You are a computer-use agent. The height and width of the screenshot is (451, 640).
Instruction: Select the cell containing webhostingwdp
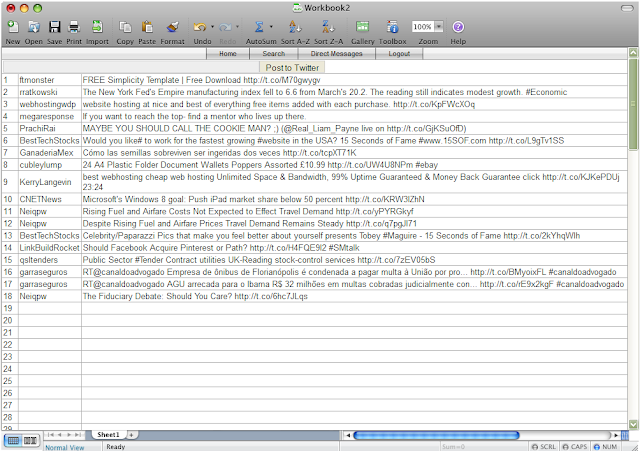click(x=50, y=104)
